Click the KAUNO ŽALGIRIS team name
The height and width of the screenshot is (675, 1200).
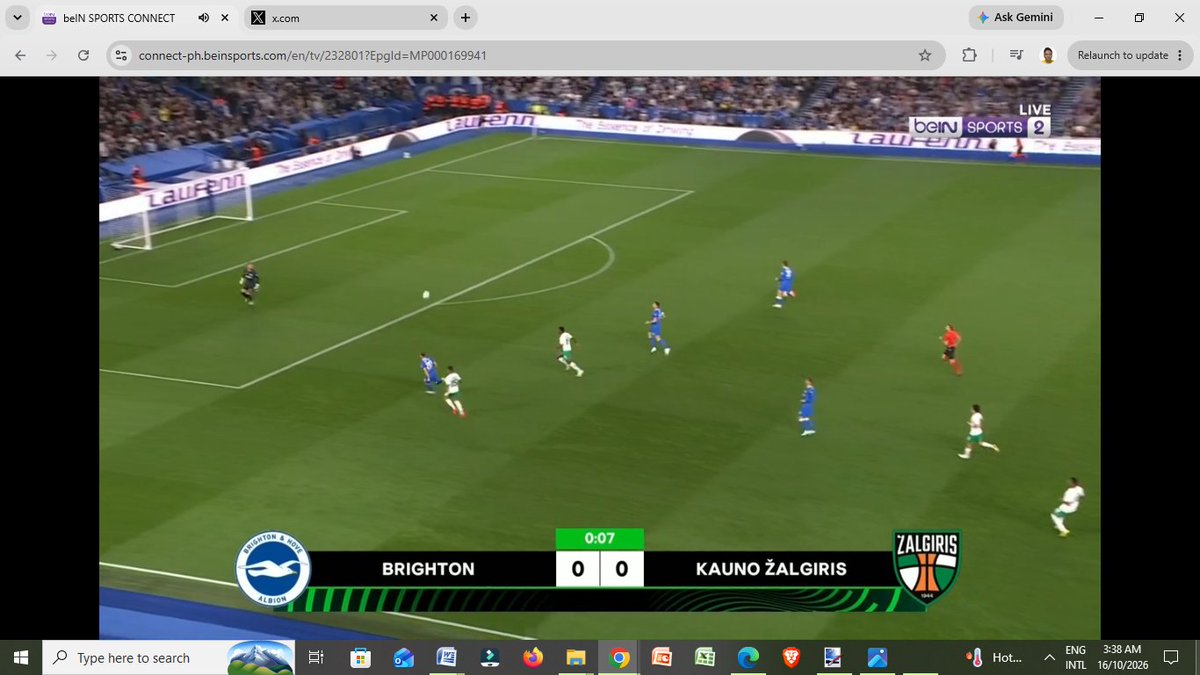point(771,569)
